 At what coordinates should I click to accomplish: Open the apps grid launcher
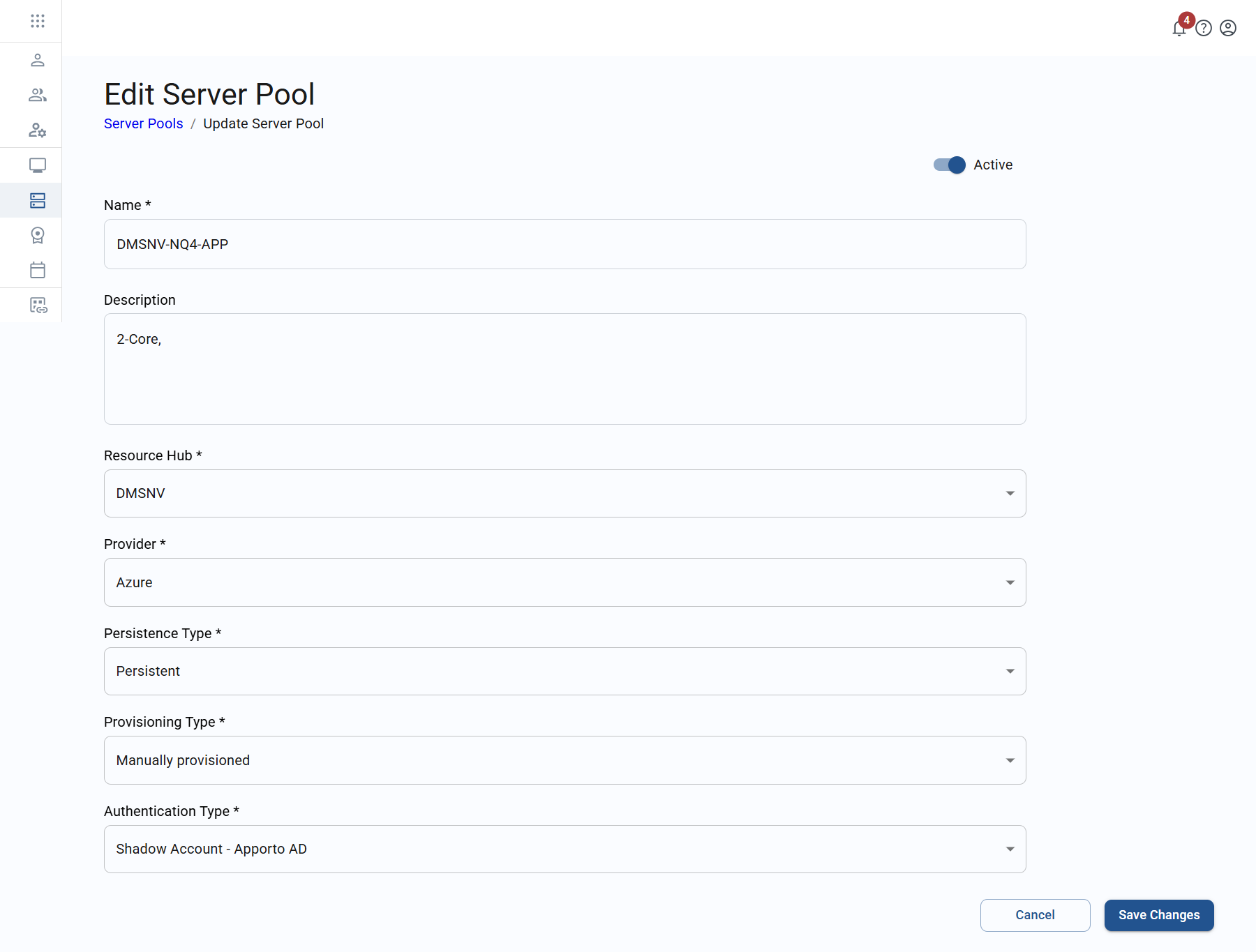pos(38,21)
